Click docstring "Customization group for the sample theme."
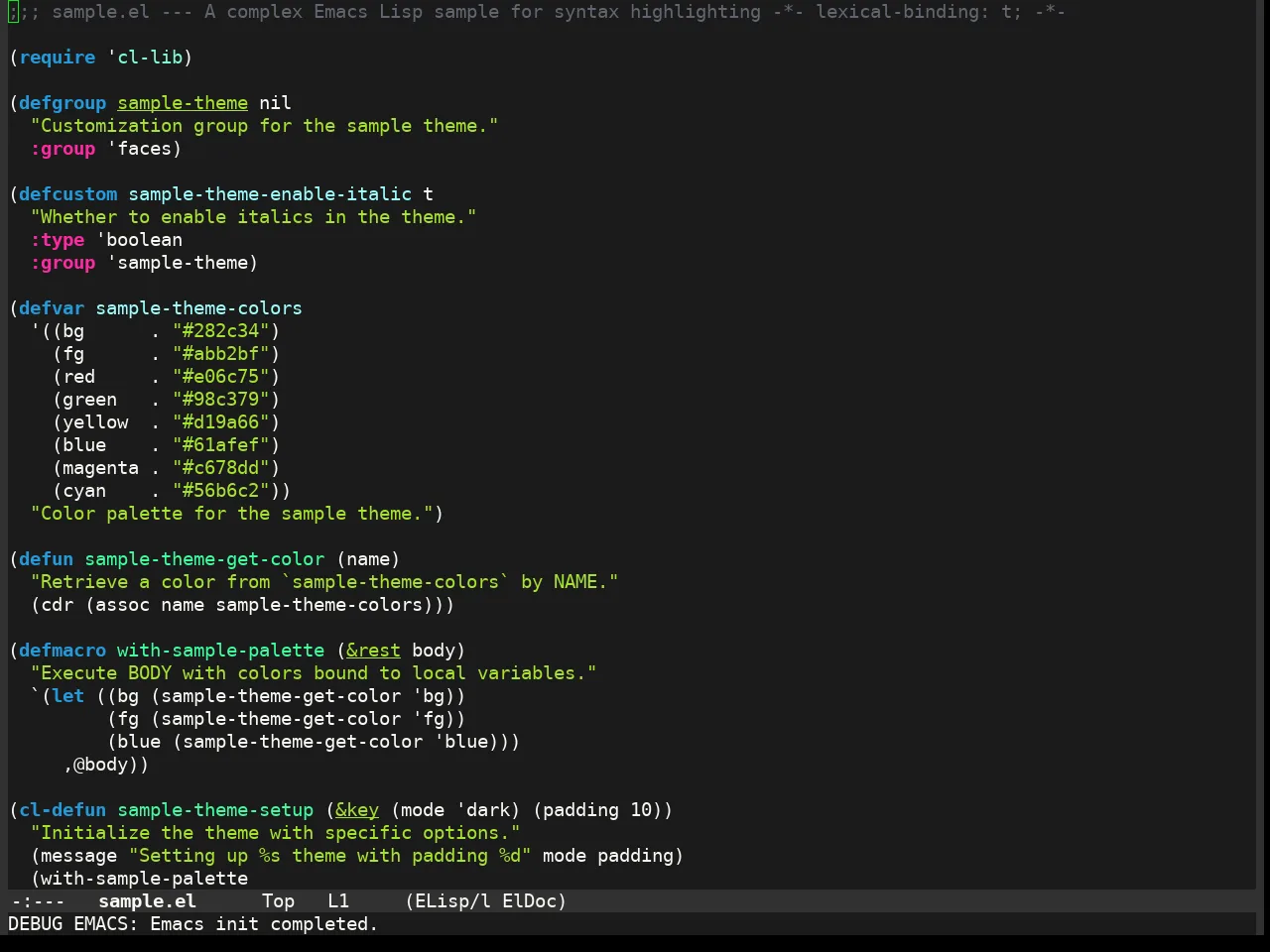The width and height of the screenshot is (1270, 952). [265, 126]
